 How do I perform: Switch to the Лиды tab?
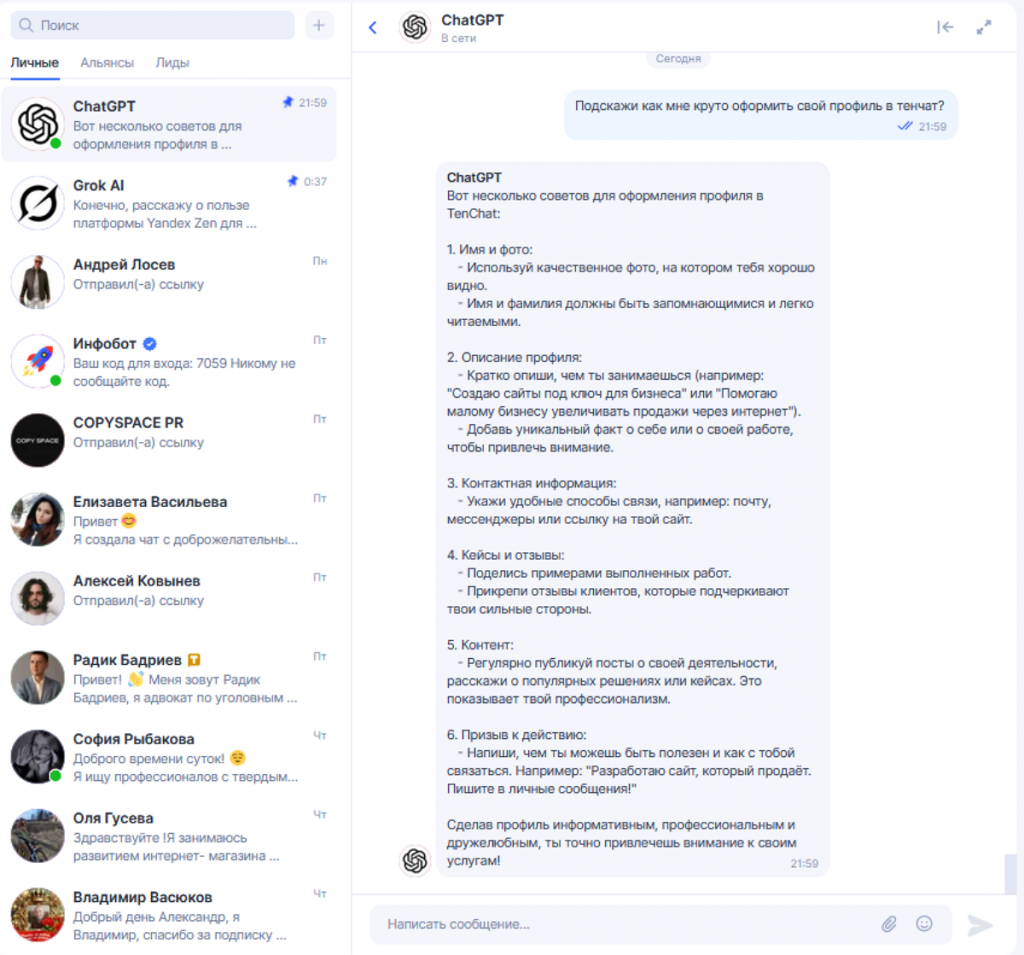pyautogui.click(x=172, y=63)
